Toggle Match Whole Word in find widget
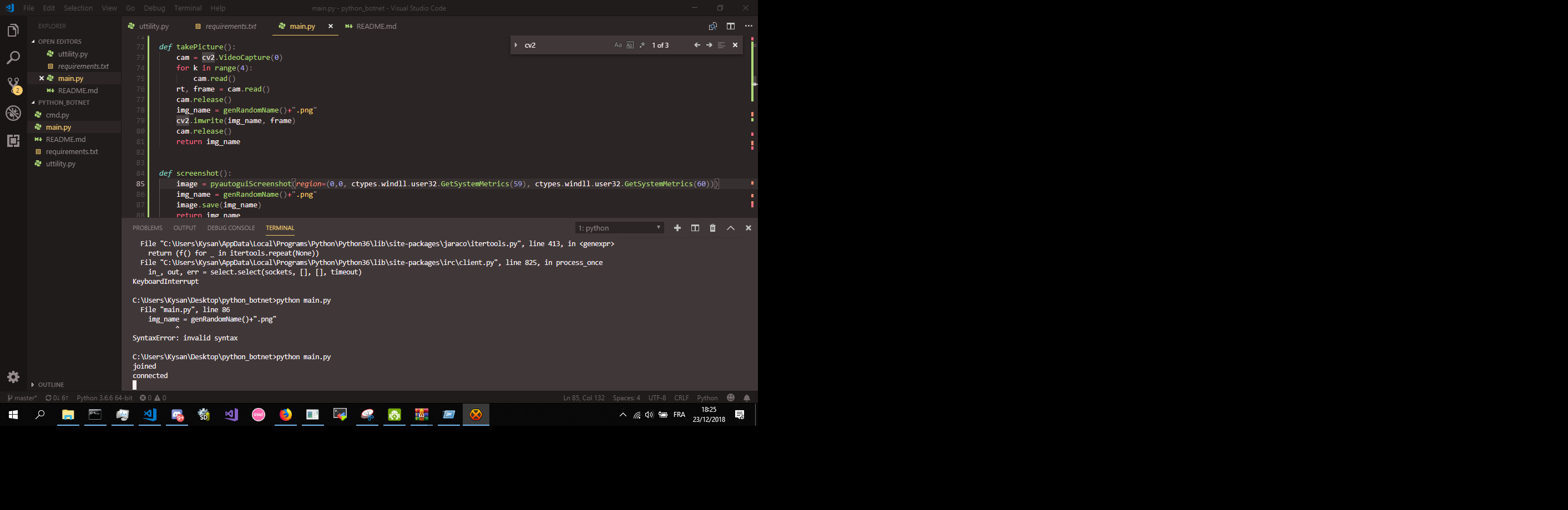Image resolution: width=1568 pixels, height=510 pixels. pos(630,45)
